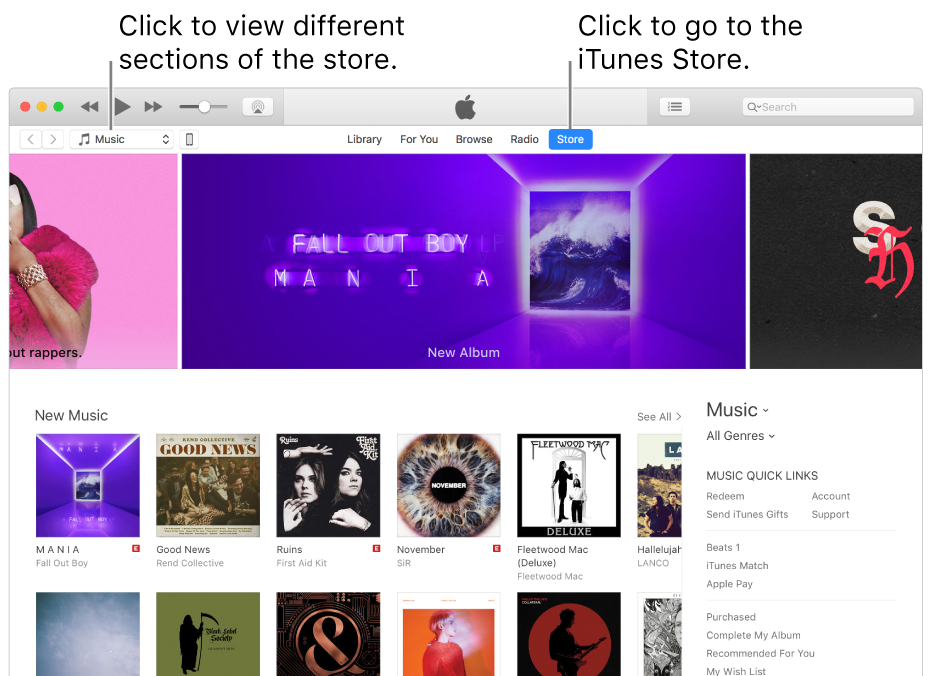Click the SiR artist name
Image resolution: width=931 pixels, height=676 pixels.
(404, 563)
